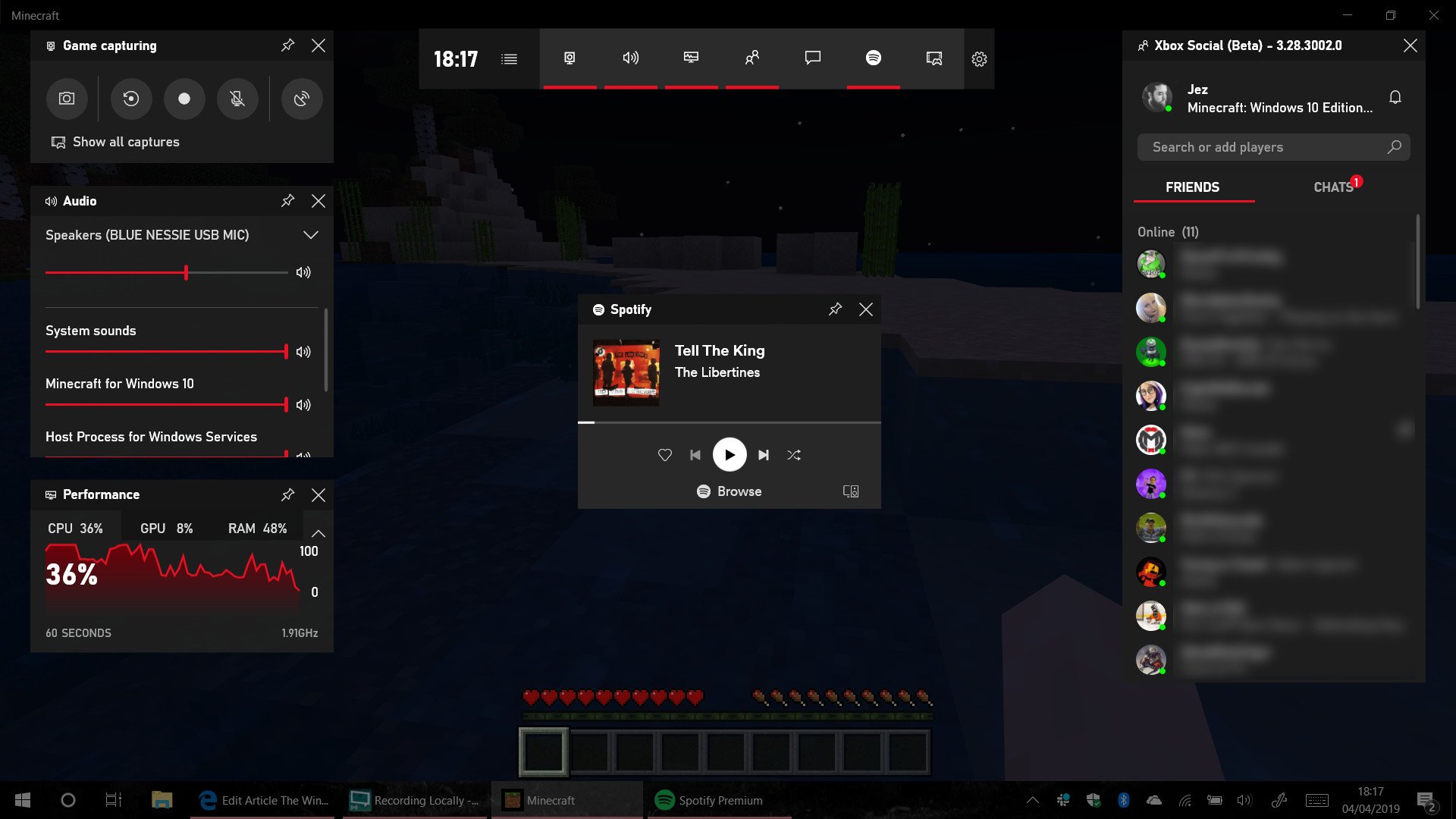Click the record last 30 seconds icon
The height and width of the screenshot is (819, 1456).
[x=131, y=99]
